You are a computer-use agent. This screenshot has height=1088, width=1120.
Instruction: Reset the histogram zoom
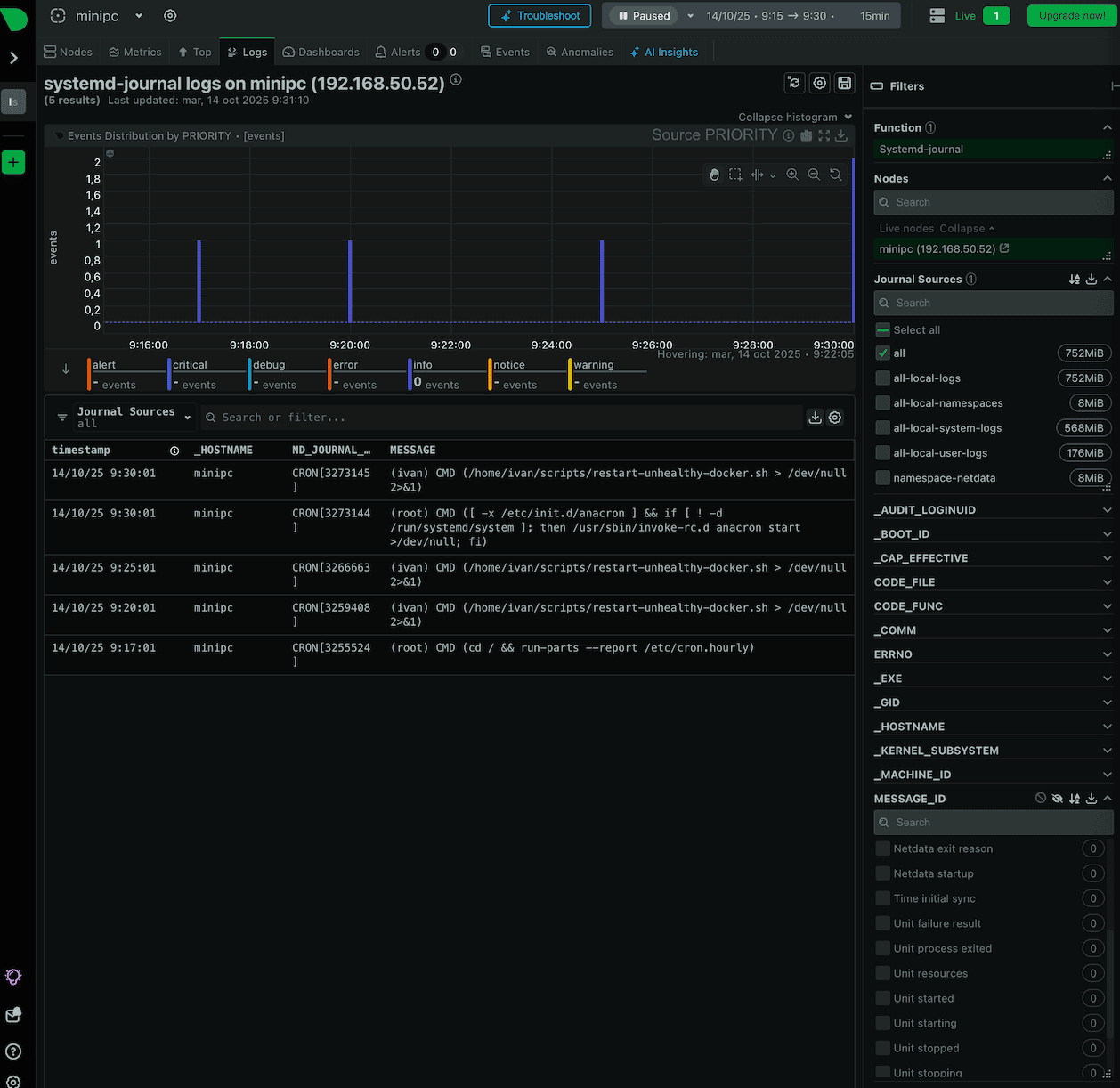pos(835,175)
